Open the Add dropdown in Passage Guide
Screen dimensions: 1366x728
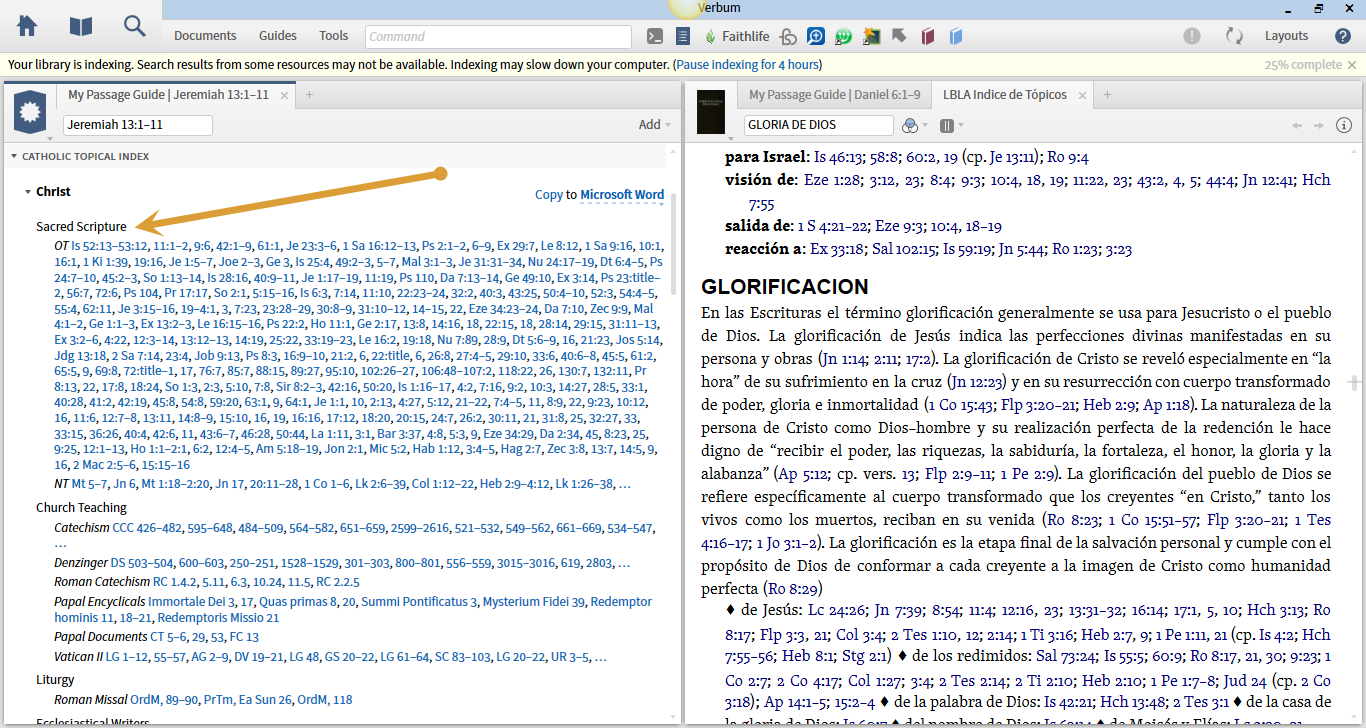[655, 125]
